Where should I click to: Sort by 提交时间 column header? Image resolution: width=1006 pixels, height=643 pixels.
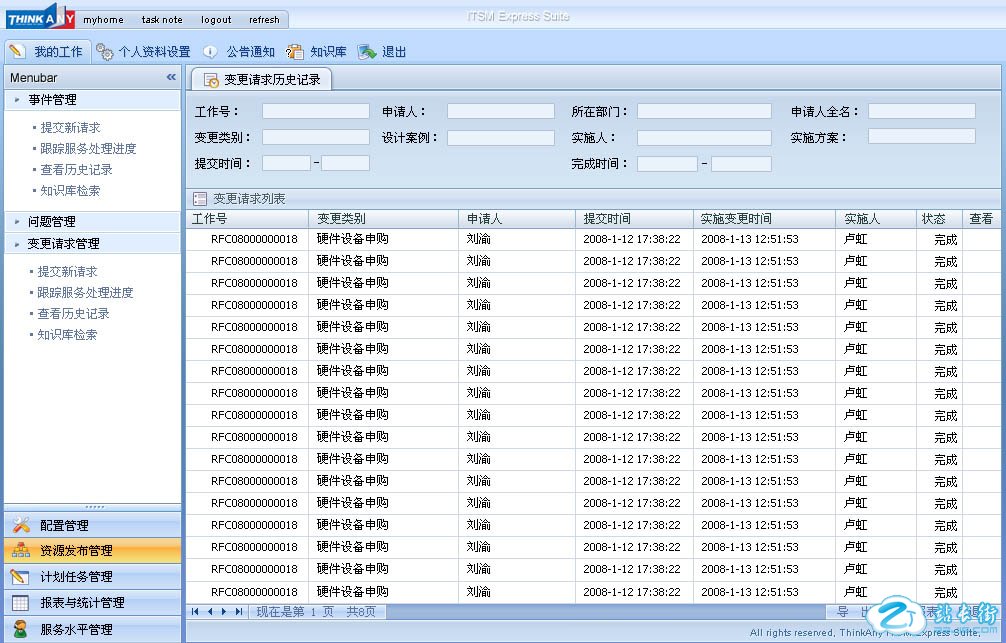point(607,219)
